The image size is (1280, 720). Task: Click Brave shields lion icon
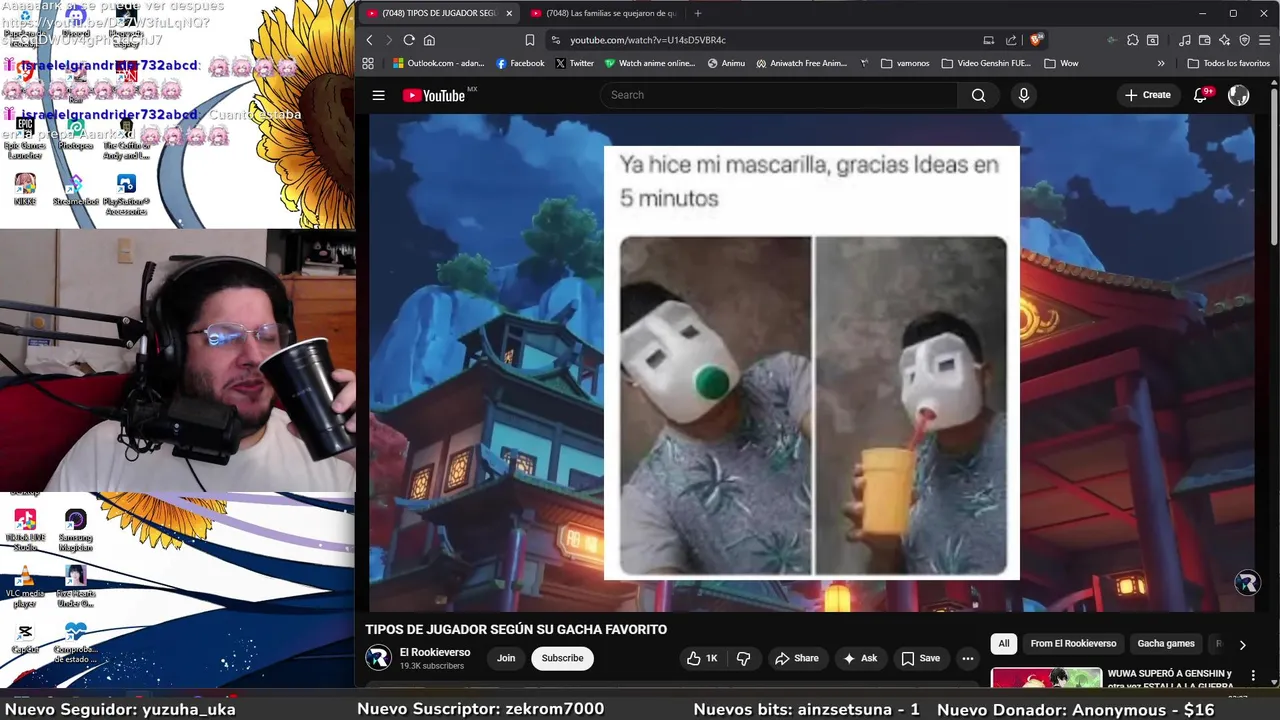[x=1036, y=40]
